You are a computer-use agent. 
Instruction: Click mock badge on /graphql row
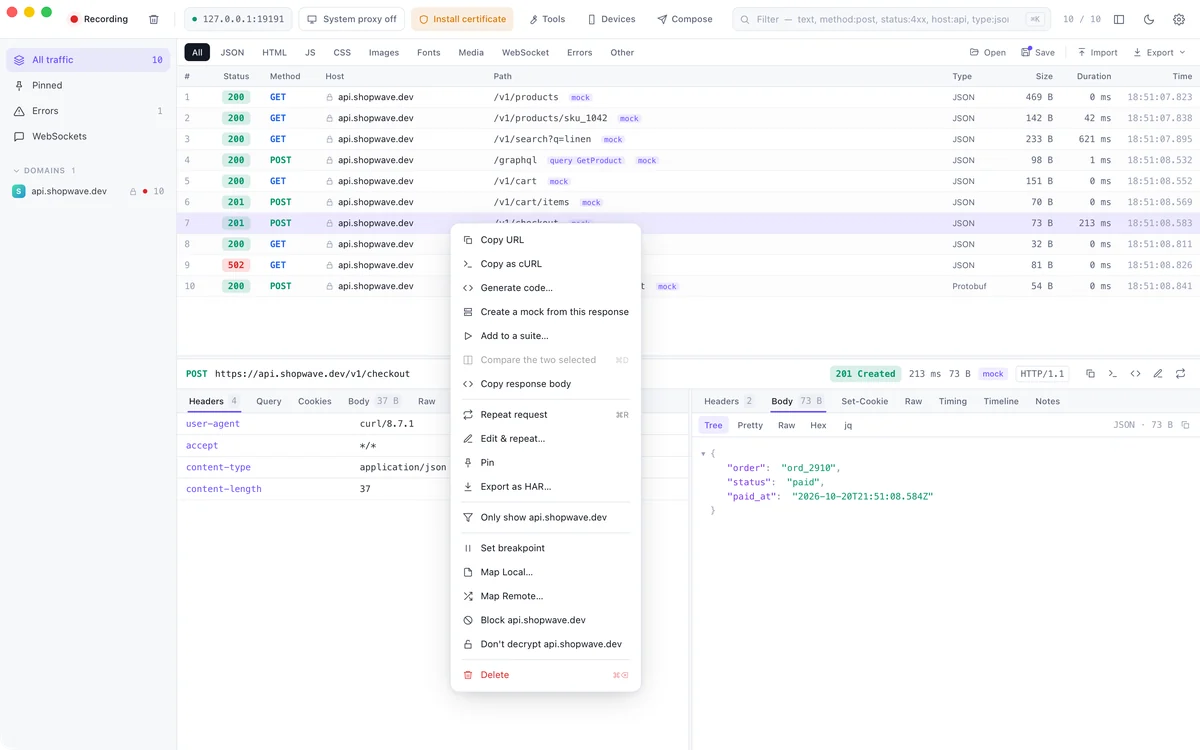647,160
